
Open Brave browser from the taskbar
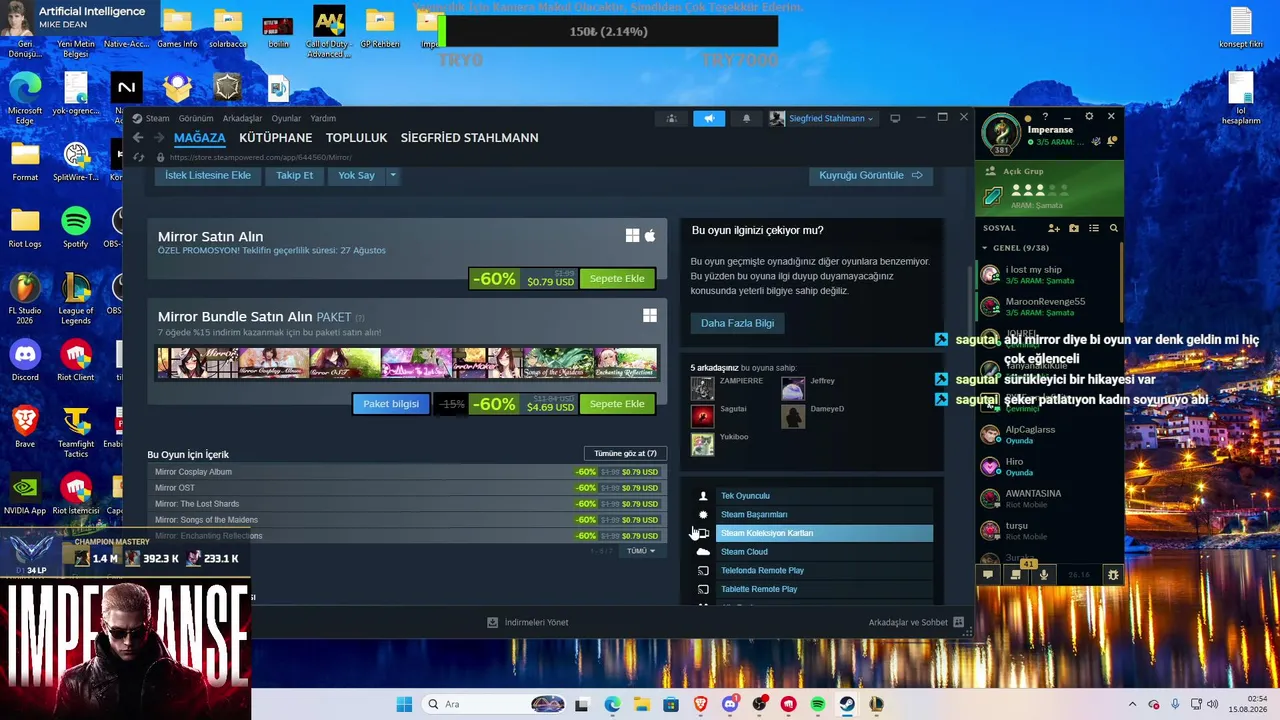pos(701,704)
